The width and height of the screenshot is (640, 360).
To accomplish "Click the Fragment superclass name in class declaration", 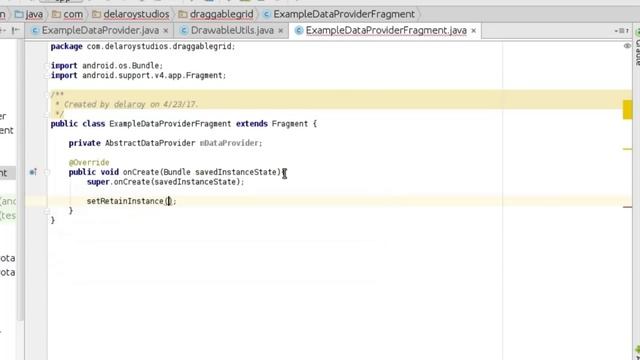I will pos(290,124).
